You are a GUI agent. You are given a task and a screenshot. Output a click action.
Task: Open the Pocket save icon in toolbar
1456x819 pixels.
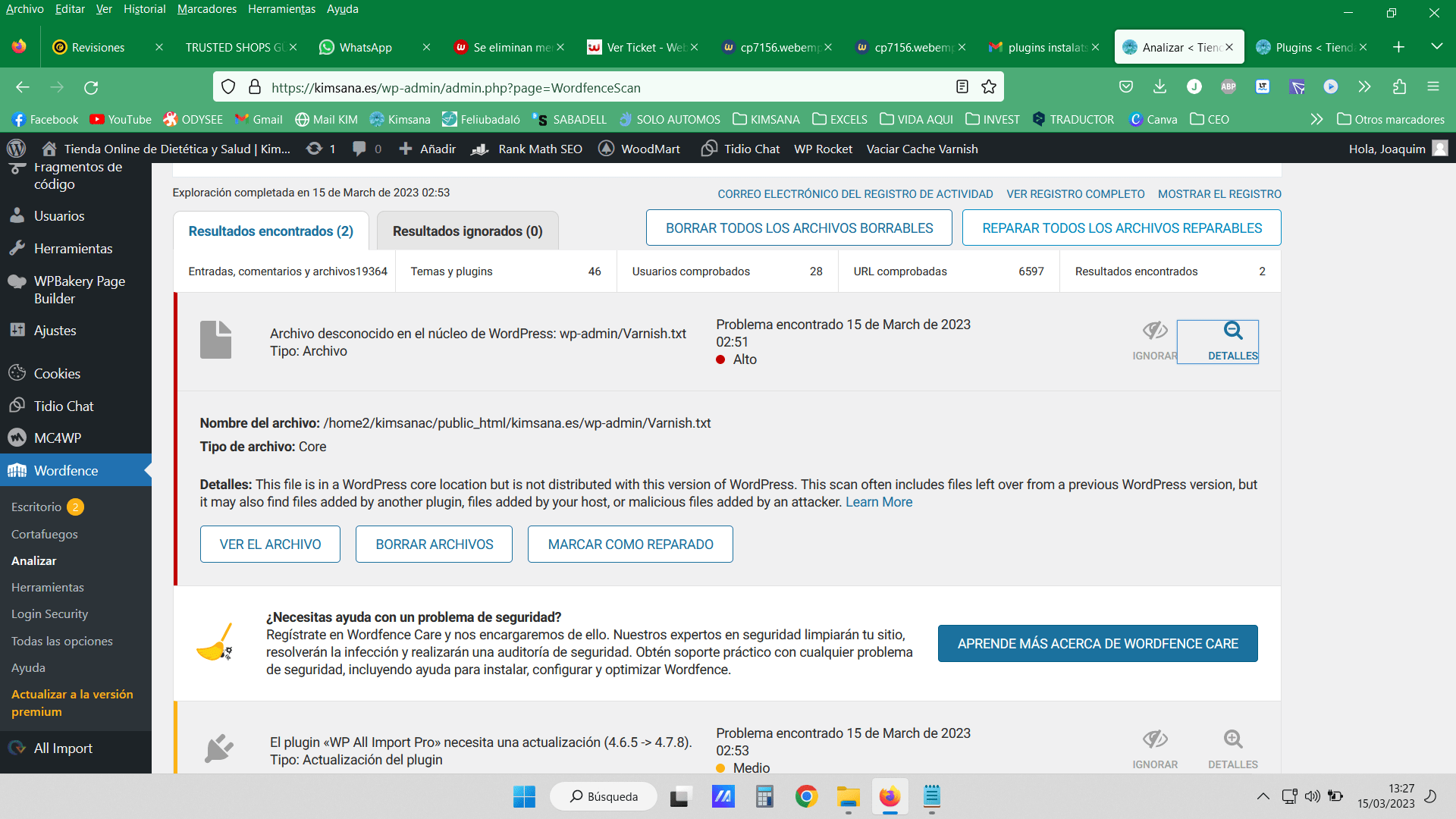pyautogui.click(x=1126, y=87)
